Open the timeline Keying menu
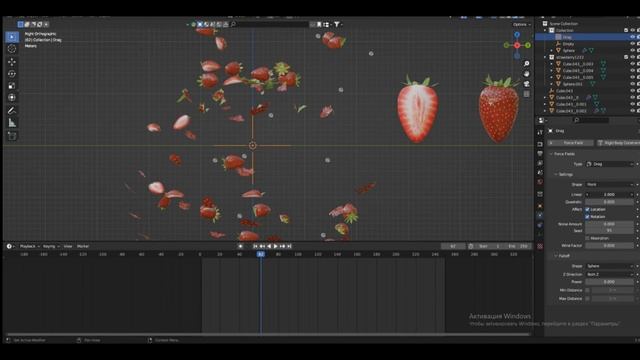640x360 pixels. (51, 247)
